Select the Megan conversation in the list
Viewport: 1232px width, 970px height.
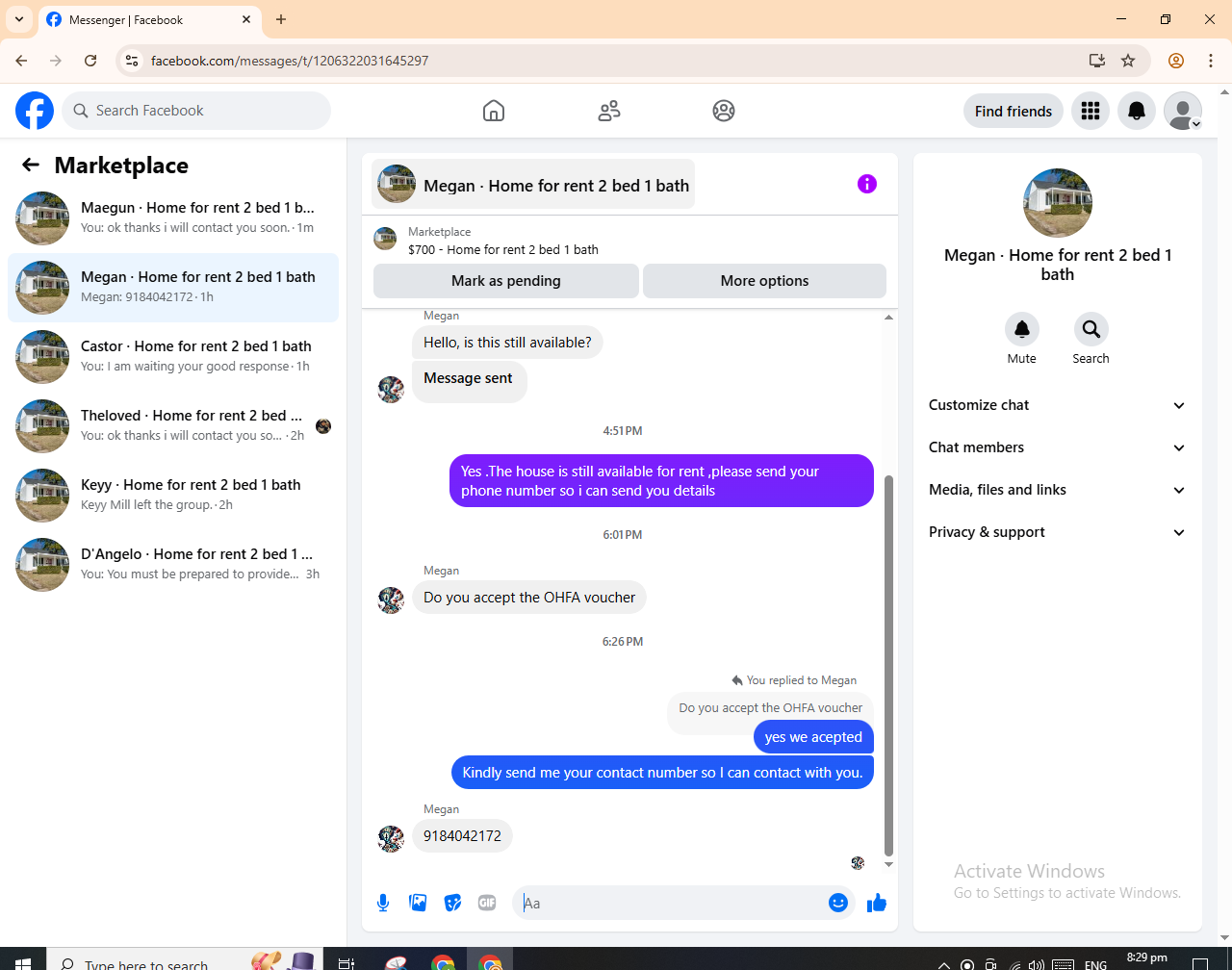click(173, 287)
